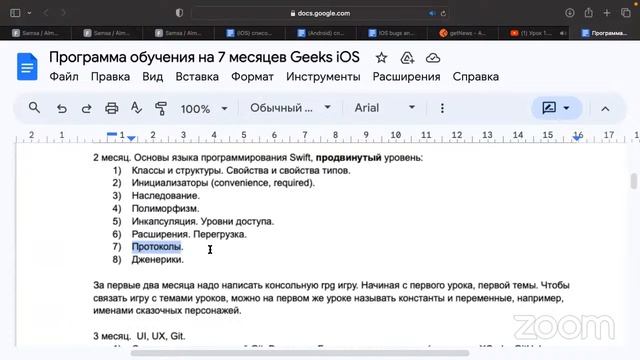The image size is (640, 360).
Task: Check the cloud save status icon
Action: pyautogui.click(x=433, y=58)
